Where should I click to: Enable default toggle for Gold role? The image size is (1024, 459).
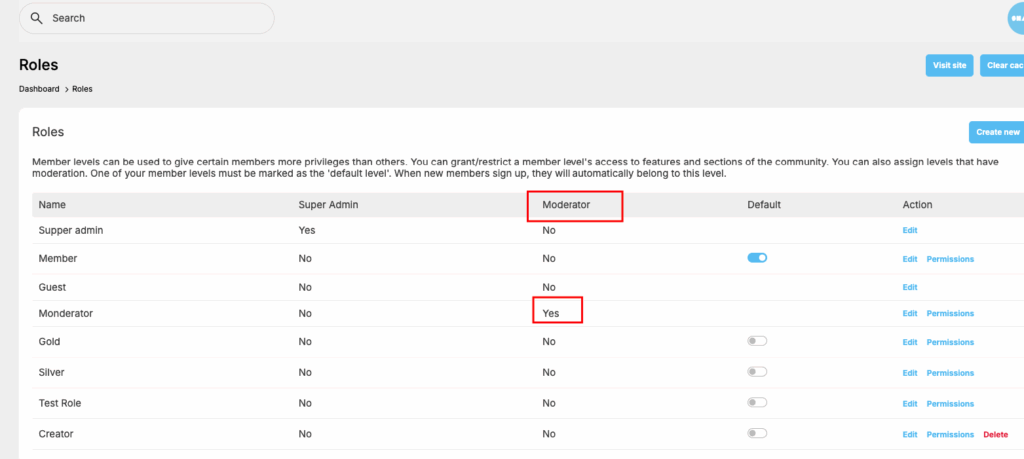tap(757, 341)
